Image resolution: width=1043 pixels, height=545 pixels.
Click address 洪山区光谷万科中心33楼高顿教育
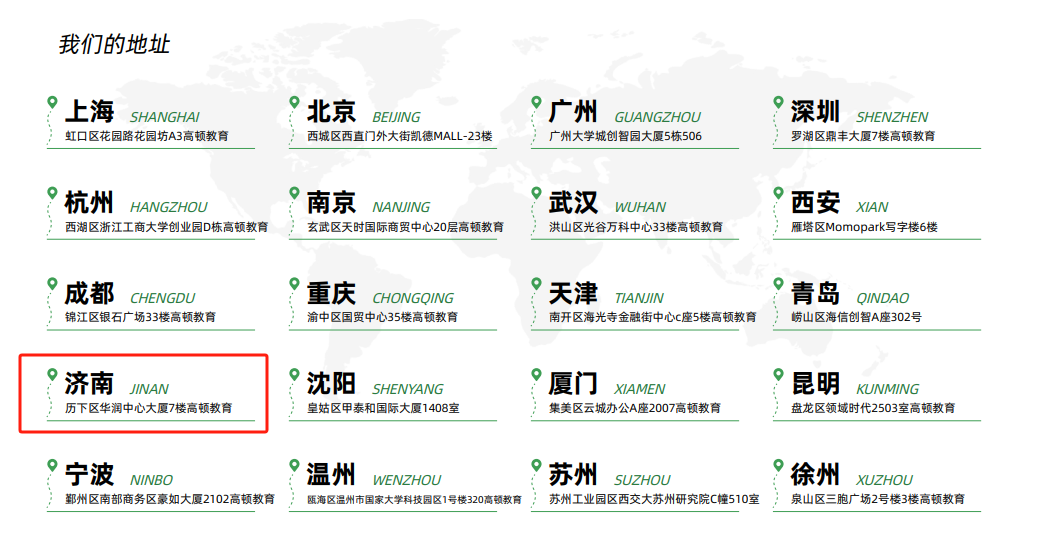tap(636, 227)
